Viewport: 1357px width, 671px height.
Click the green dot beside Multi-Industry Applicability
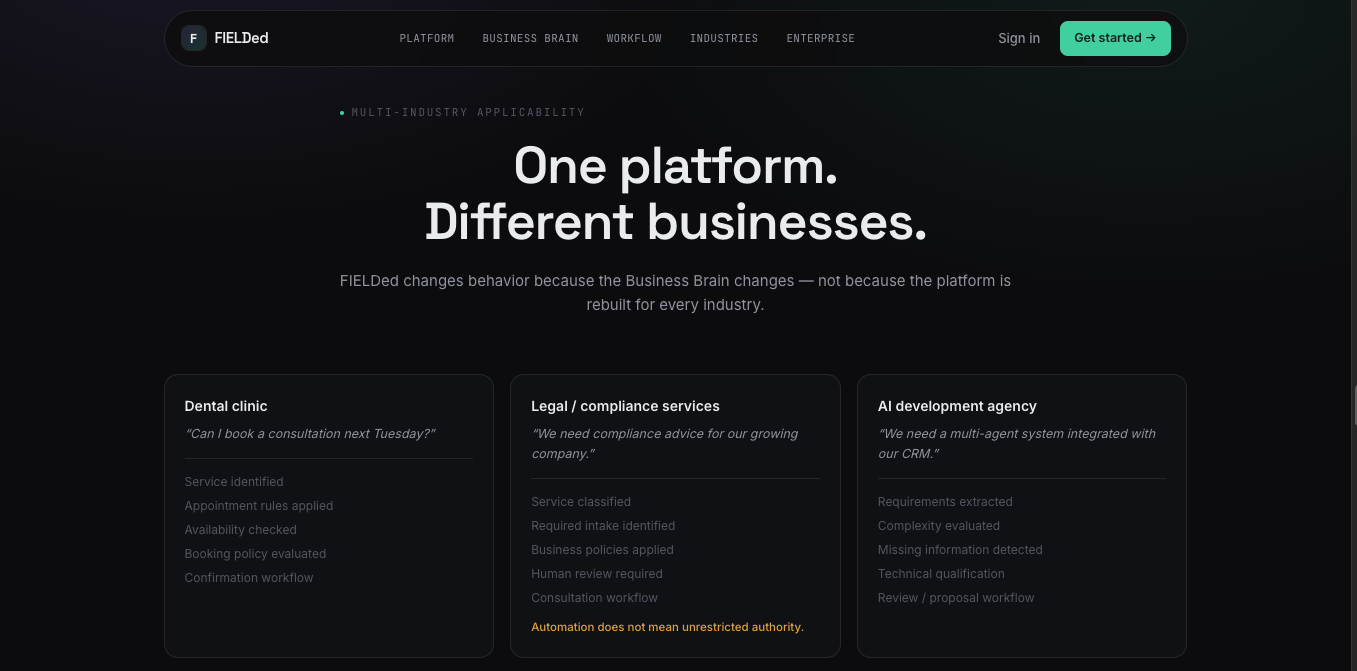(342, 113)
